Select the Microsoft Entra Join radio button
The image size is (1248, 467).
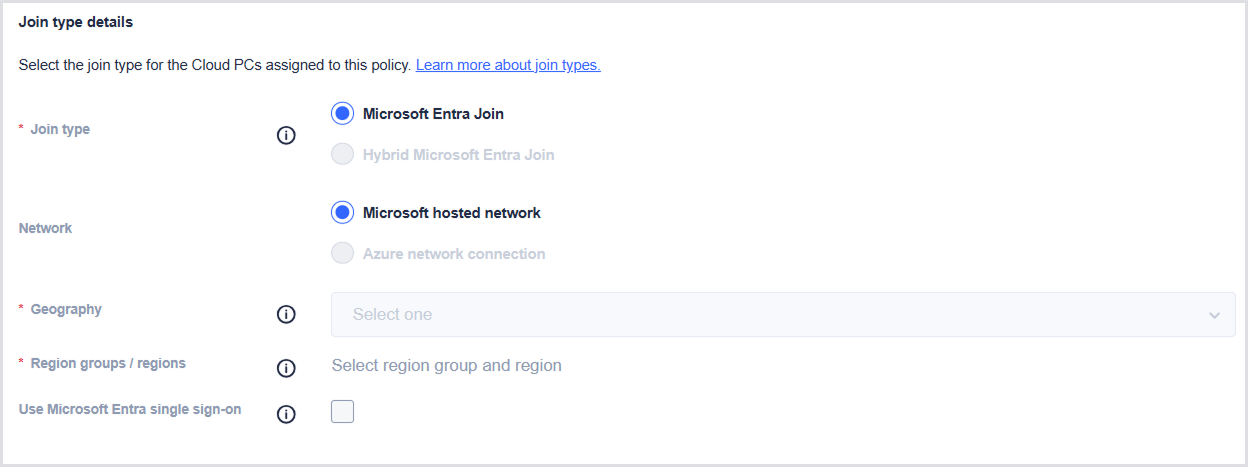coord(343,114)
